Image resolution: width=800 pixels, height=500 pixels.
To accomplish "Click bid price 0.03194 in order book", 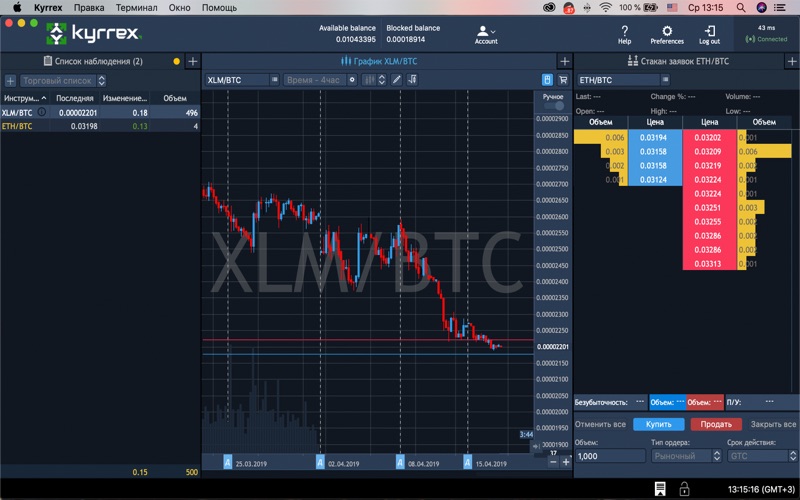I will click(655, 137).
